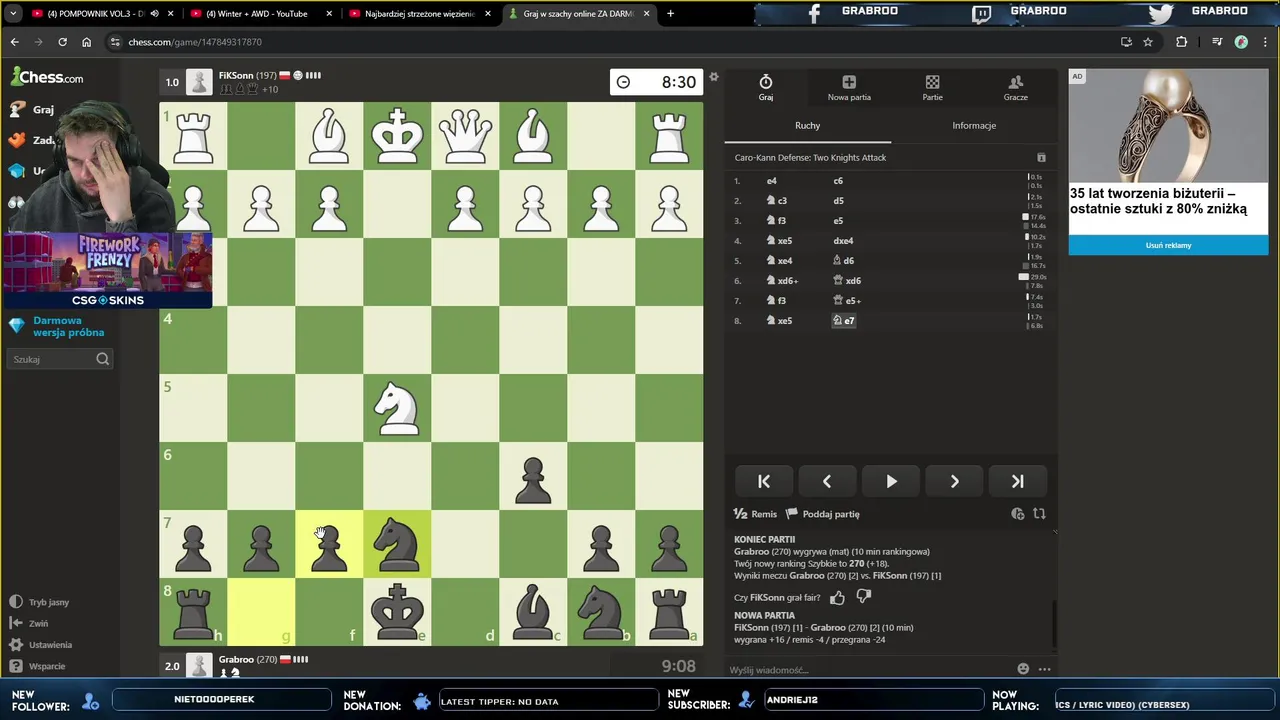Image resolution: width=1280 pixels, height=720 pixels.
Task: Go to browser home page
Action: click(86, 42)
